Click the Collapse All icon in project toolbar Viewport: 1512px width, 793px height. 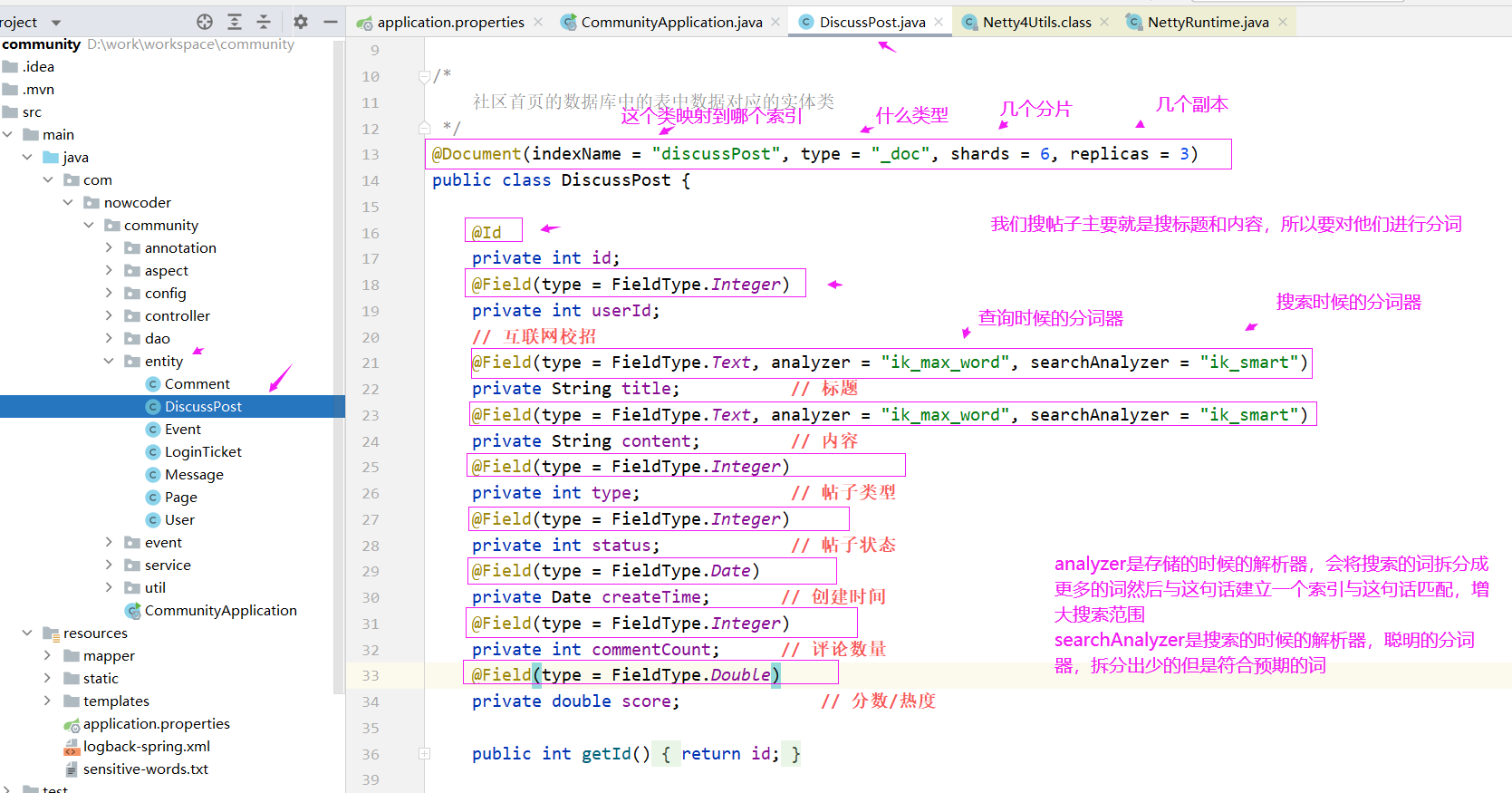[x=264, y=22]
